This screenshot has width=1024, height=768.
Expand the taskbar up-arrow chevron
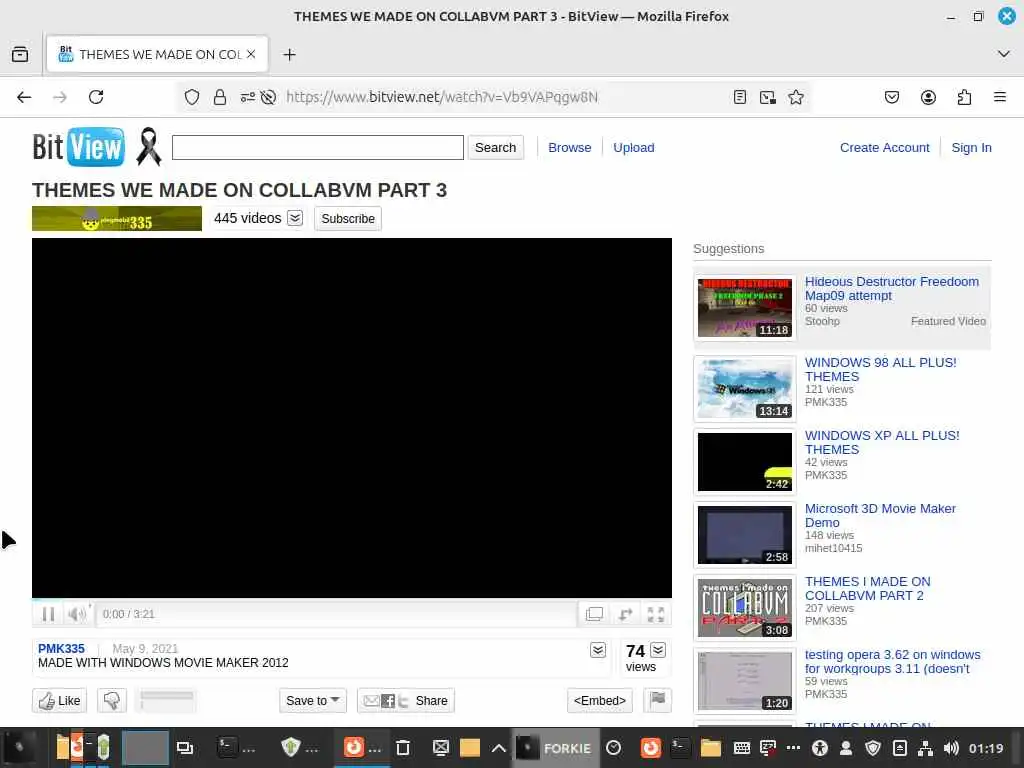tap(498, 748)
